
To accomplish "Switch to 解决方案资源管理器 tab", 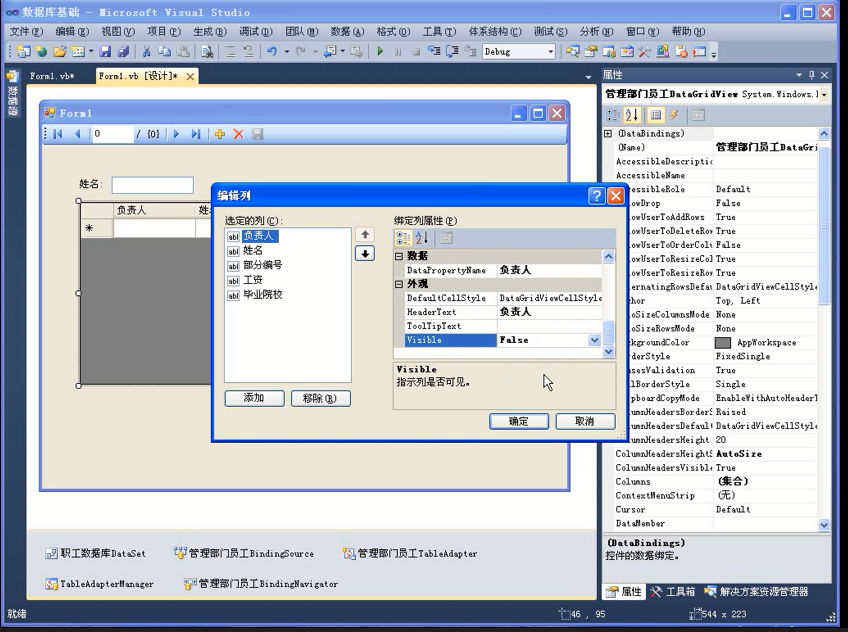I will (x=757, y=592).
